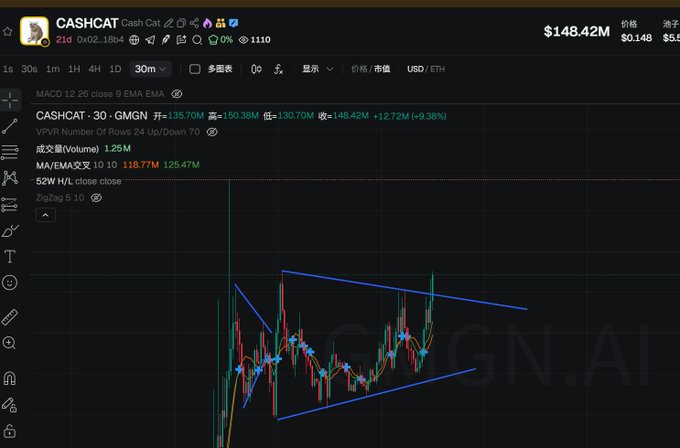Click the CASHCAT · 30 · GMGN chart title

tap(92, 116)
